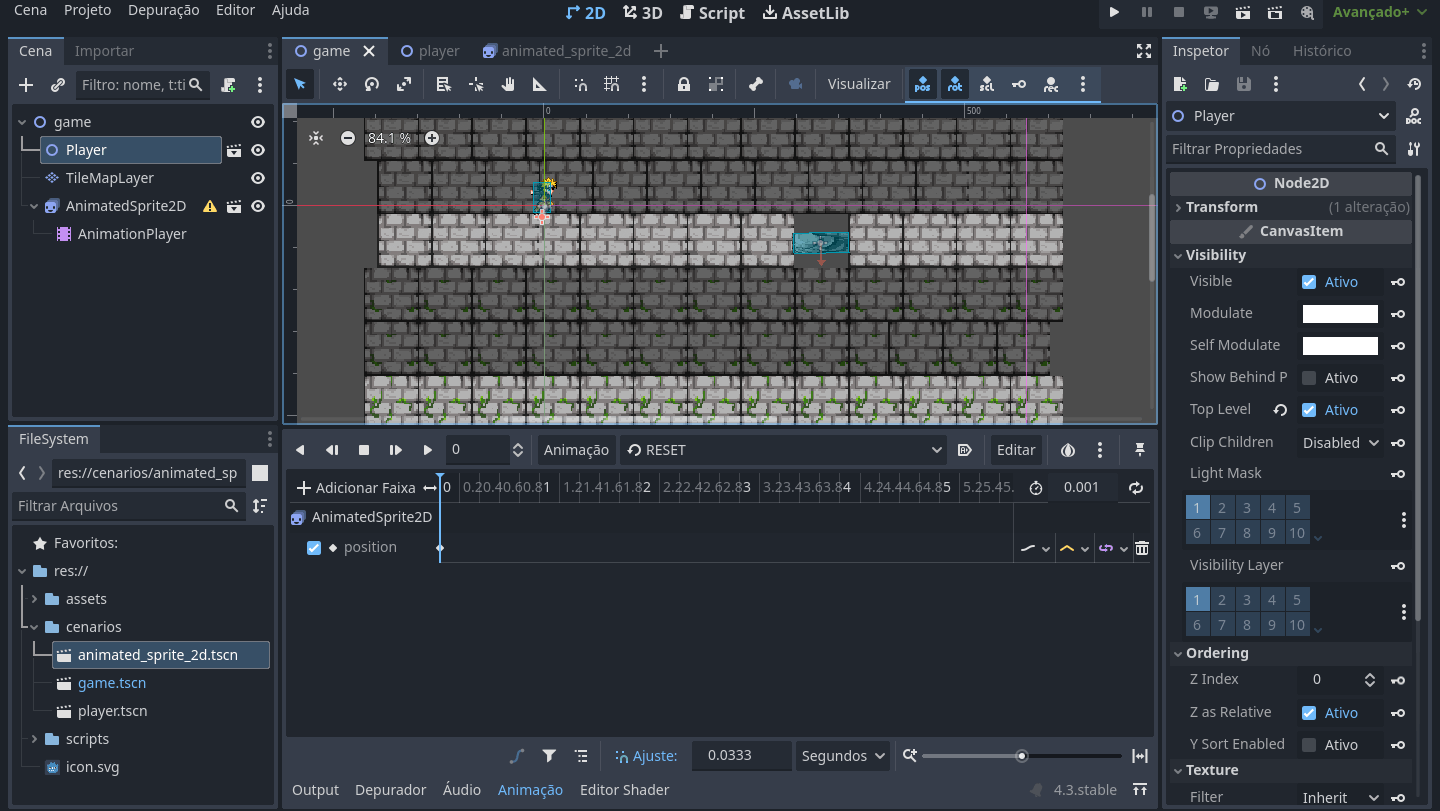This screenshot has height=811, width=1440.
Task: Open the Filter Inherit dropdown
Action: [x=1341, y=797]
